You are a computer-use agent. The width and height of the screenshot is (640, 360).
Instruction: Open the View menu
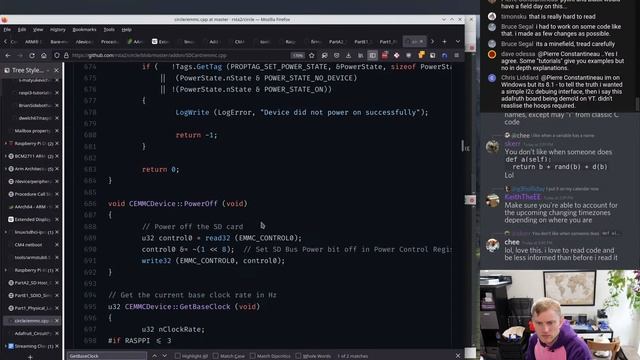click(x=38, y=29)
